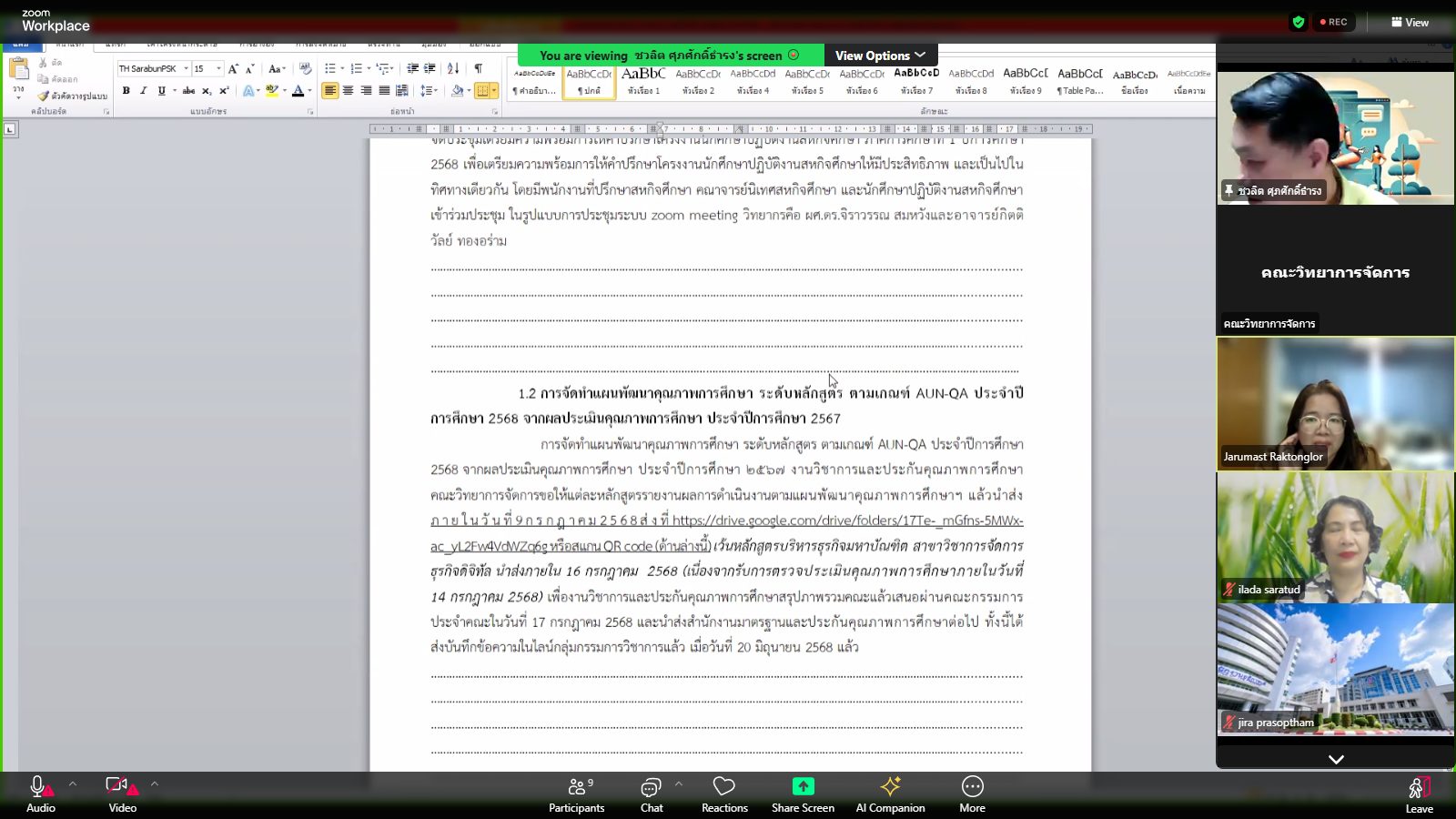Expand chat options arrow next to Chat
The width and height of the screenshot is (1456, 819).
678,783
